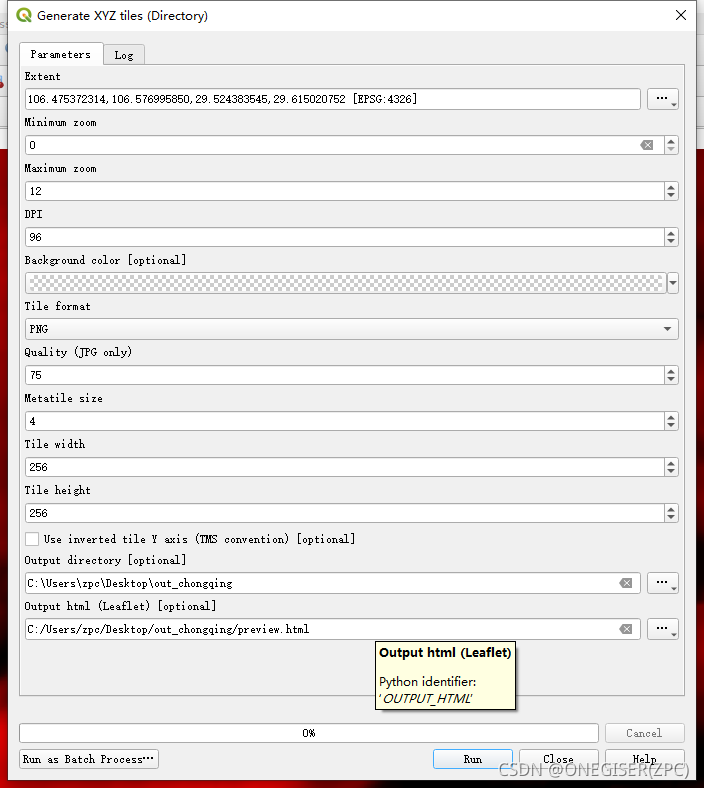Click into the Extent coordinates field

pos(333,99)
